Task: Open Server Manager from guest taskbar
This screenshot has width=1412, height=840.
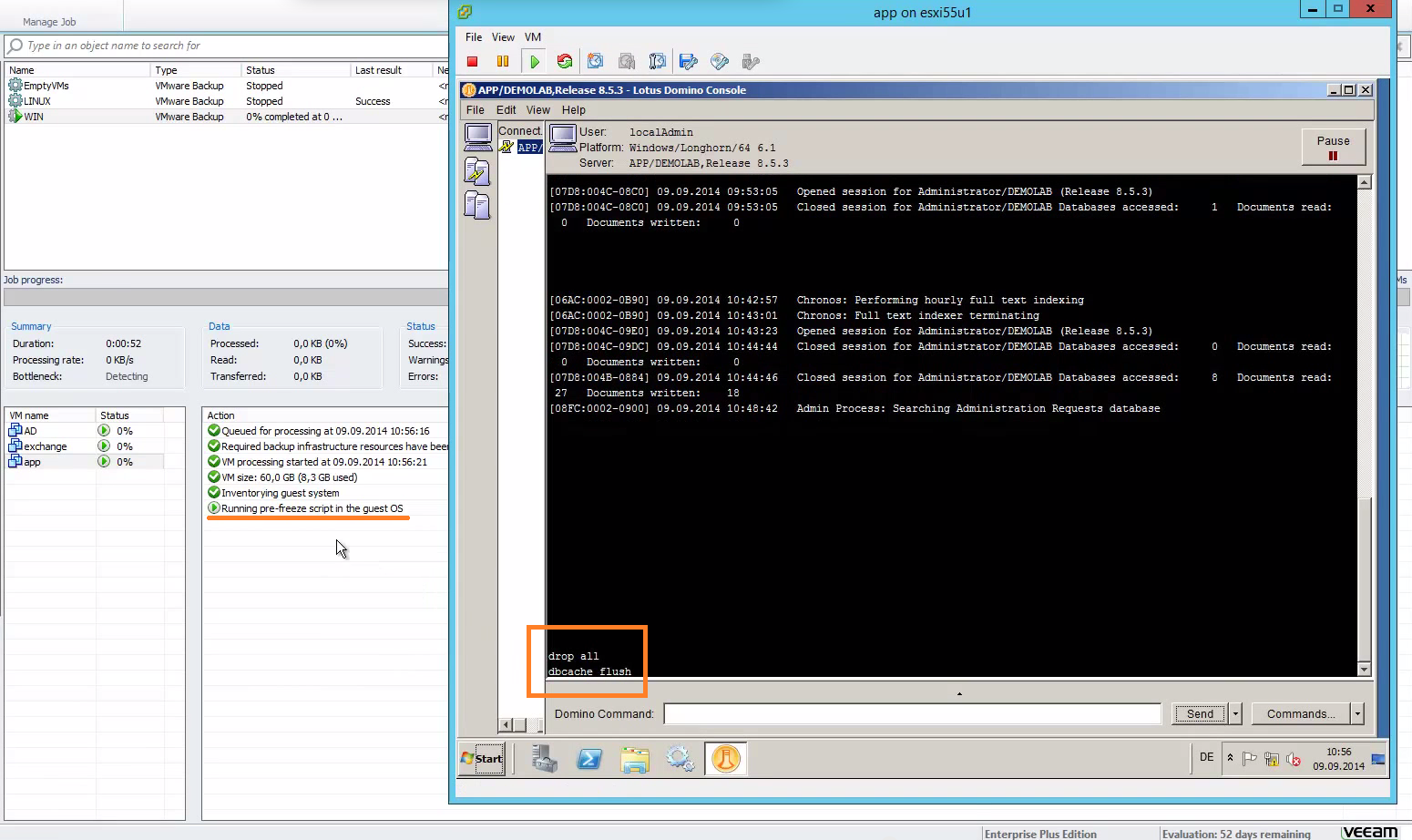Action: click(x=545, y=759)
